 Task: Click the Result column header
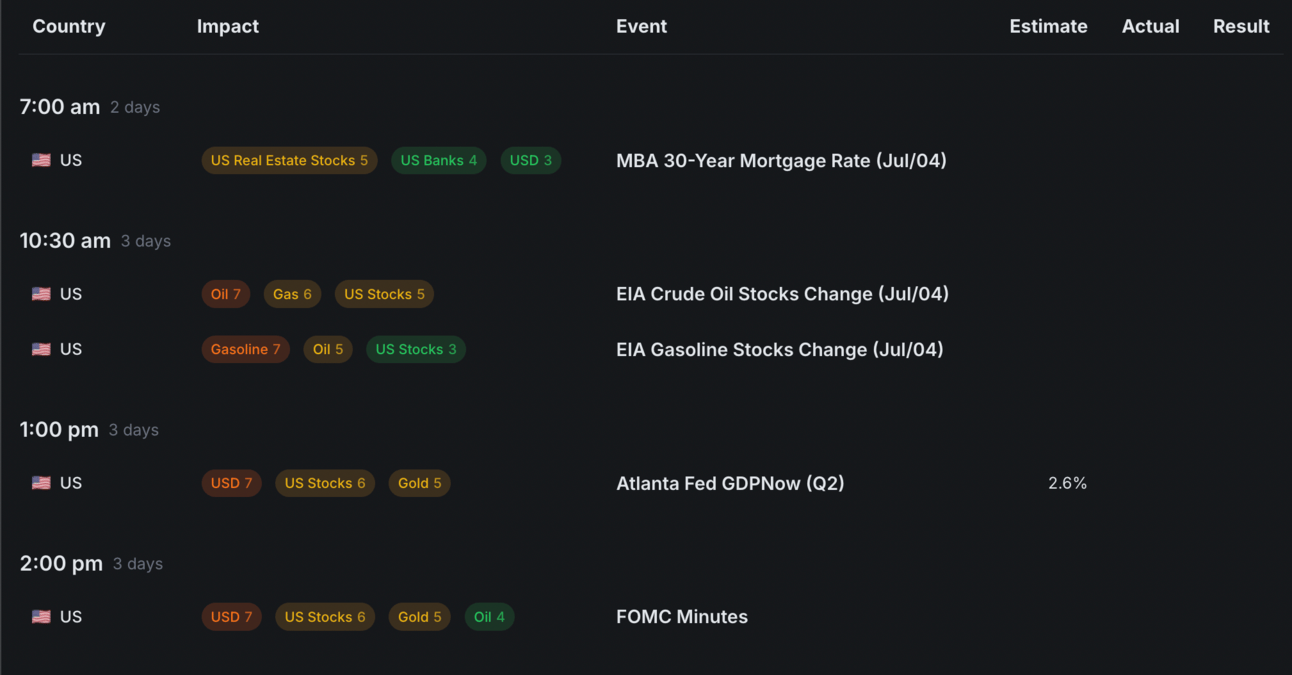(1241, 26)
